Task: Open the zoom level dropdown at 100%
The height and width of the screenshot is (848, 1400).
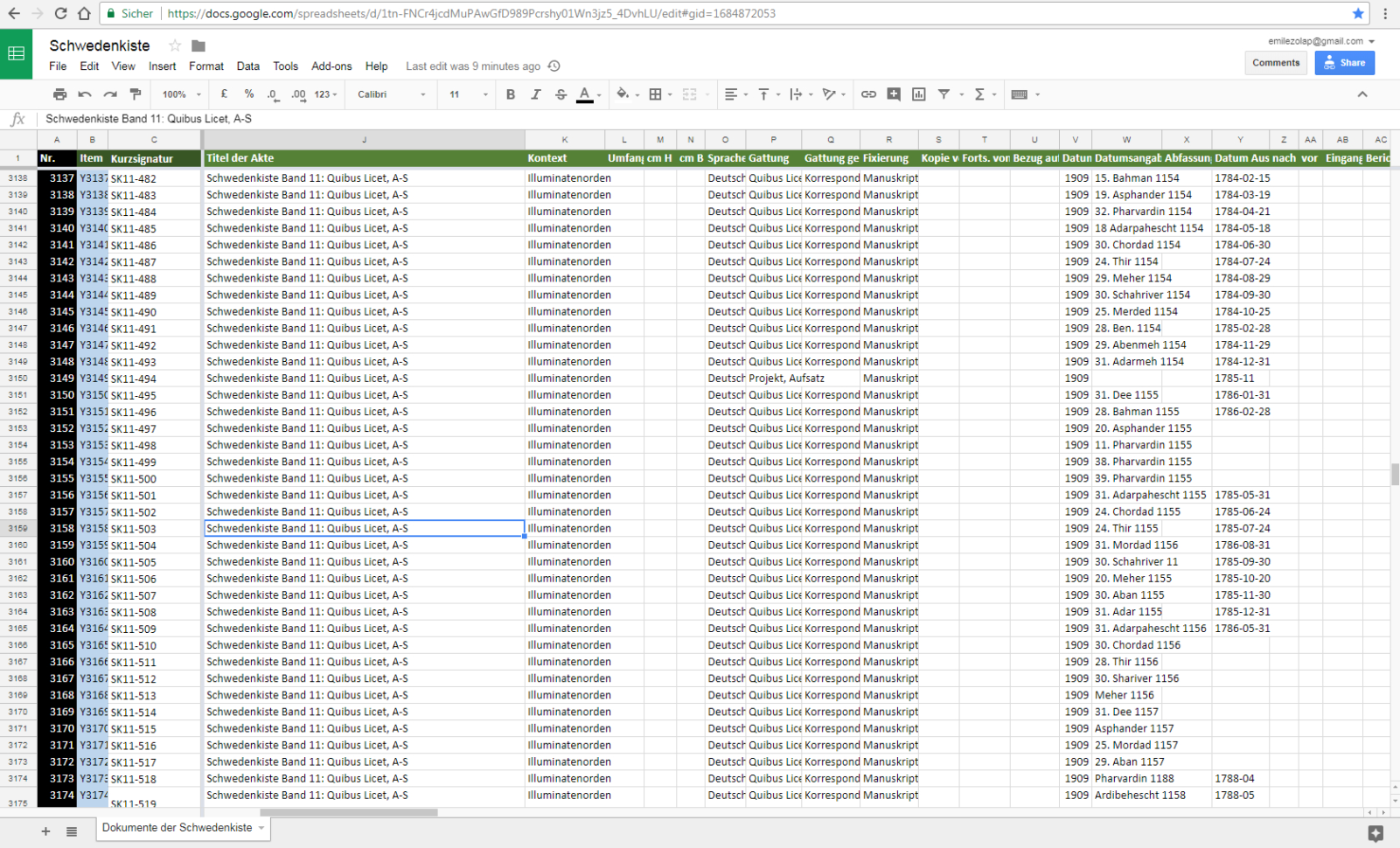Action: (179, 94)
